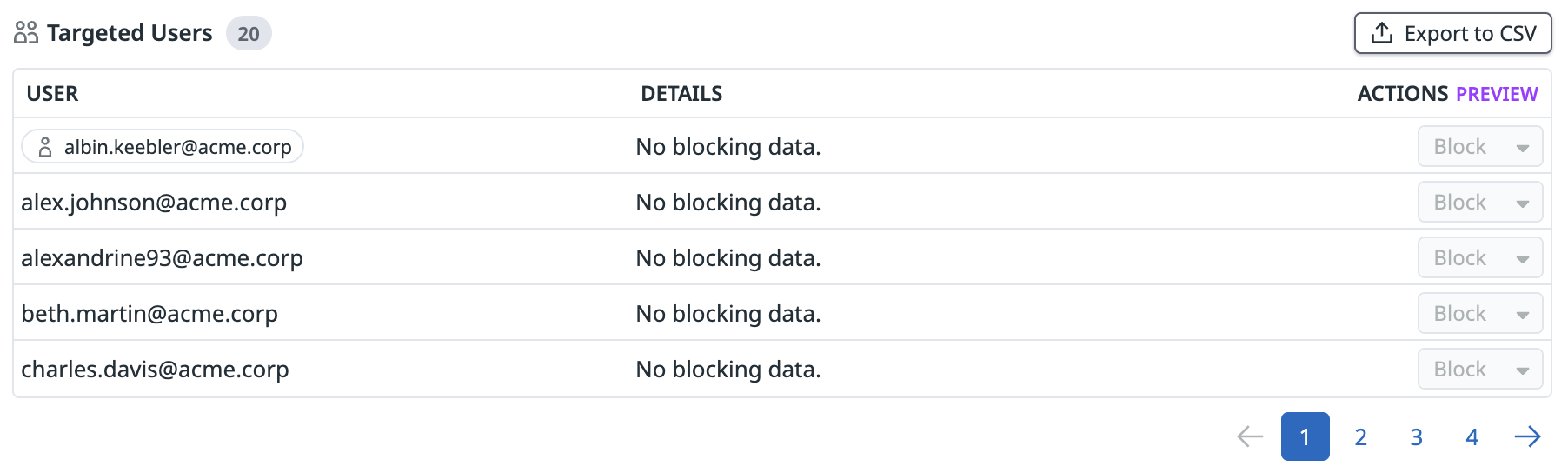Click the alex.johnson@acme.corp user entry
This screenshot has width=1568, height=473.
[154, 203]
